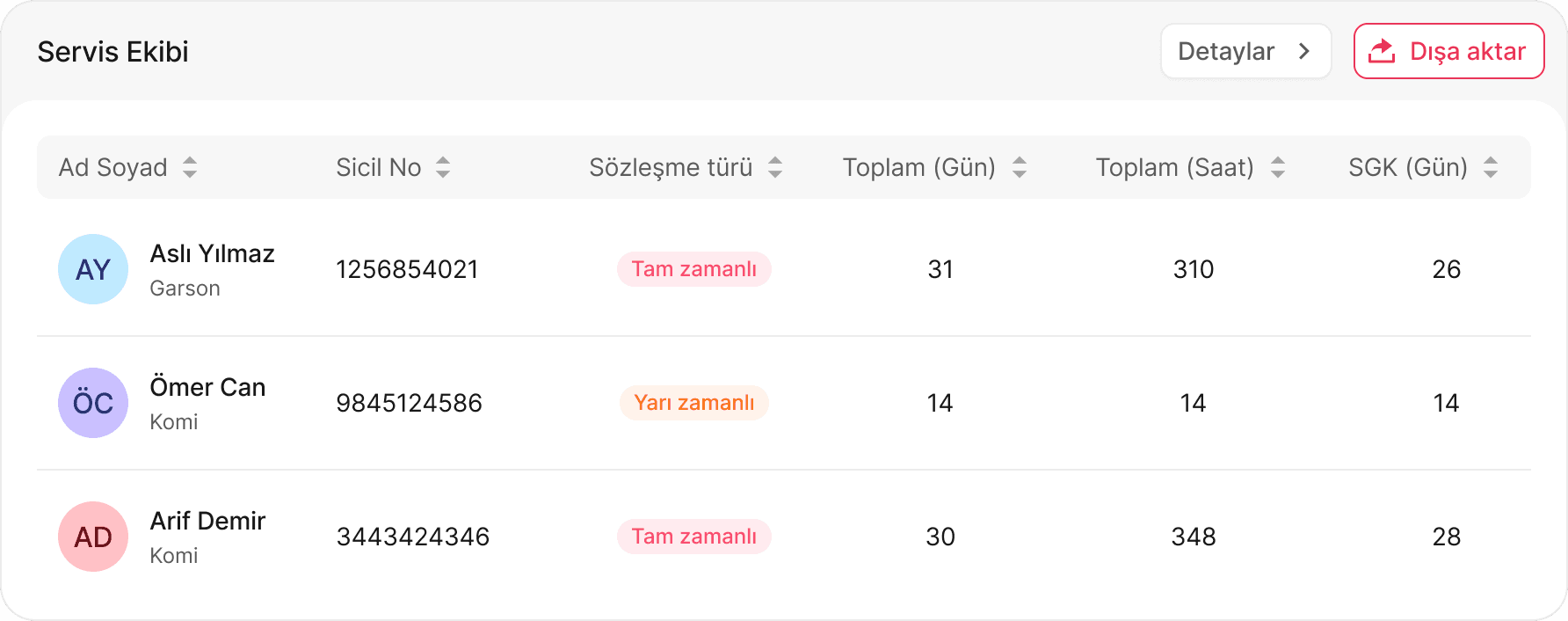The image size is (1568, 621).
Task: Click Aslı Yılmaz's Tam zamanlı badge
Action: [x=694, y=269]
